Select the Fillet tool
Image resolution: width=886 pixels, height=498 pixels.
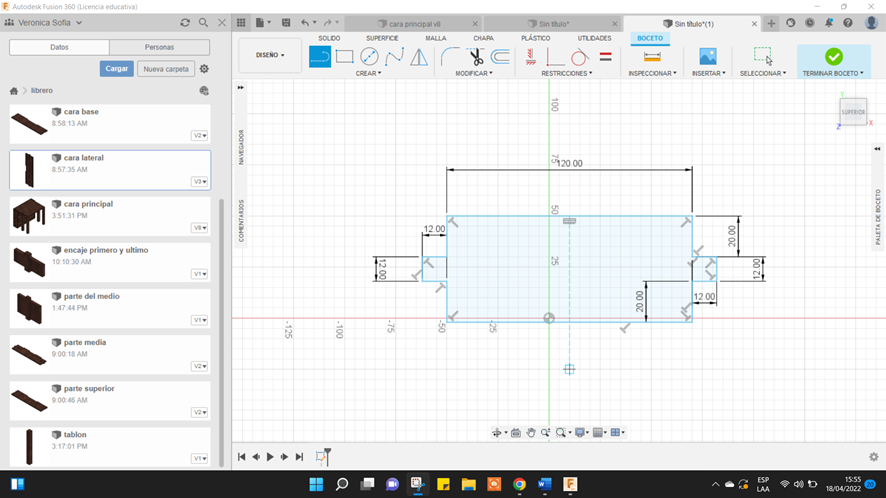pyautogui.click(x=450, y=57)
